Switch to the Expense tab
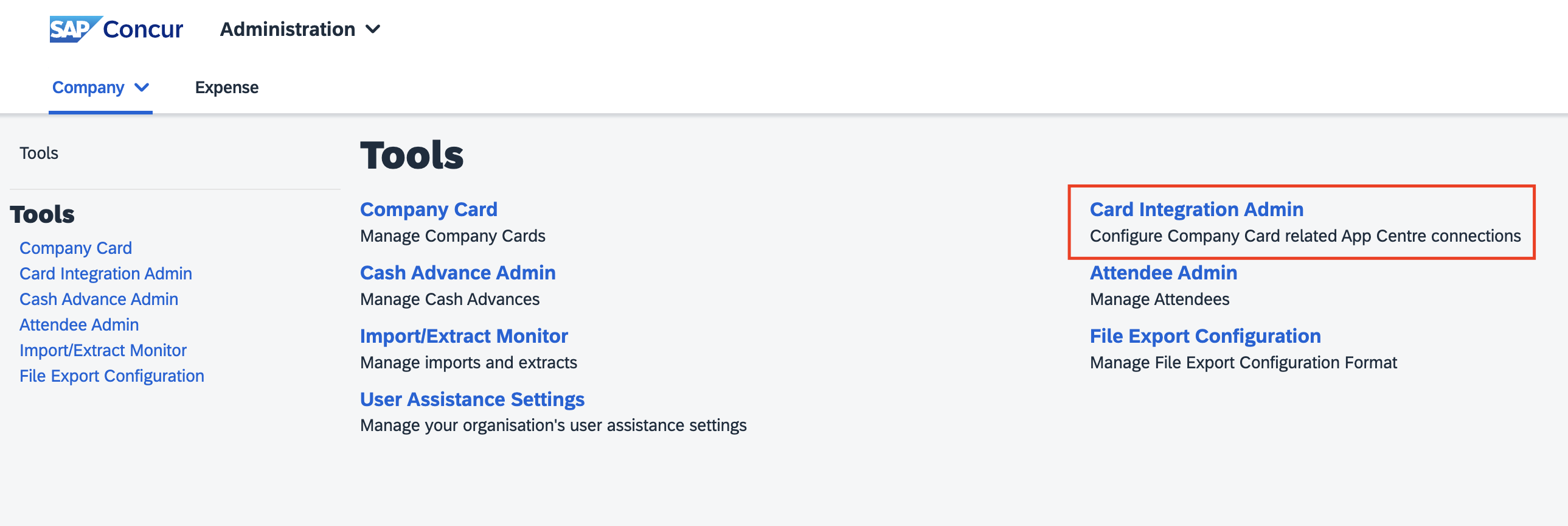Viewport: 1568px width, 526px height. 226,88
